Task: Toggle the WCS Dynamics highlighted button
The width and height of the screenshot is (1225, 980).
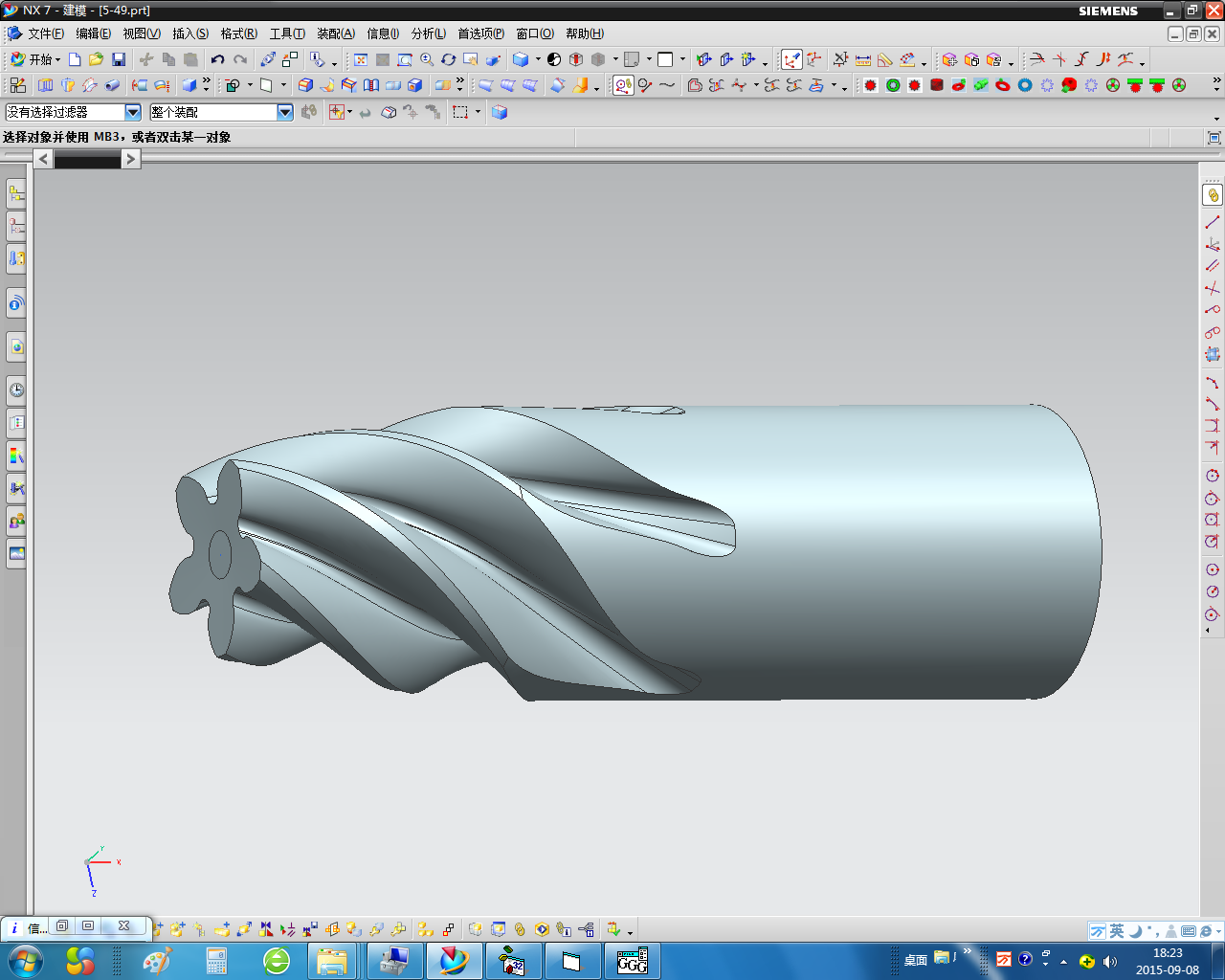Action: [791, 59]
